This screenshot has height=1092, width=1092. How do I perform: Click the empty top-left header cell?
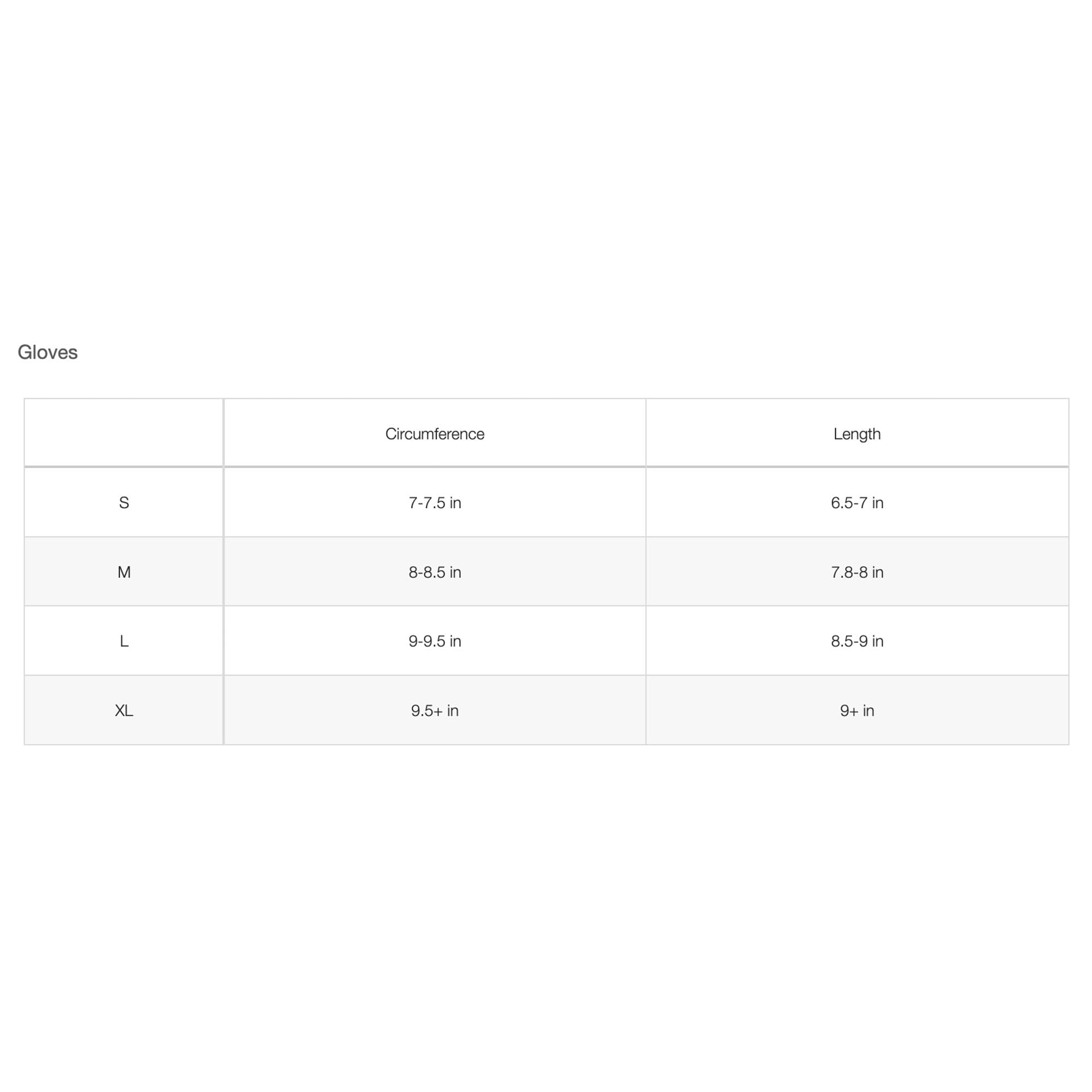(x=123, y=433)
